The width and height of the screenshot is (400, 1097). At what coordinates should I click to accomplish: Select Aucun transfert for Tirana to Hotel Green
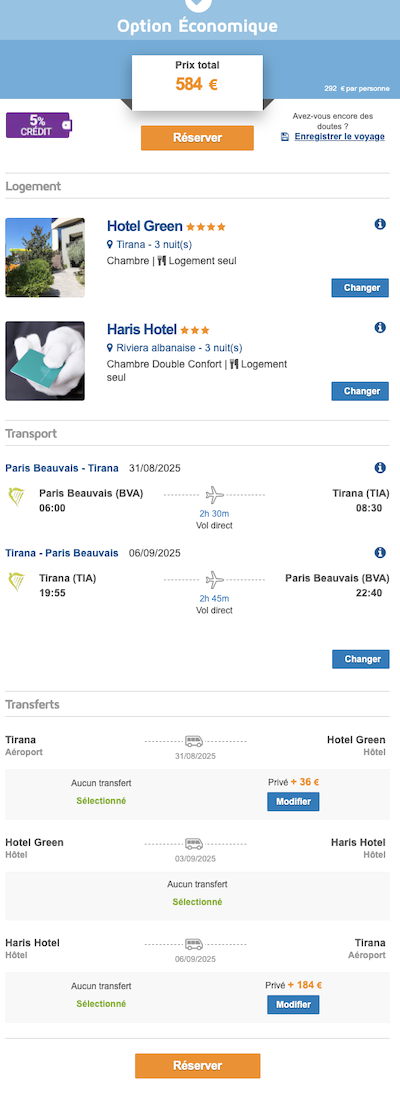[x=101, y=792]
